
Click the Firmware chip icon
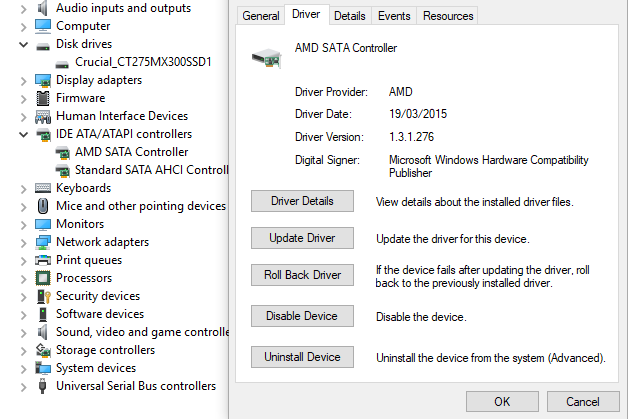click(43, 98)
